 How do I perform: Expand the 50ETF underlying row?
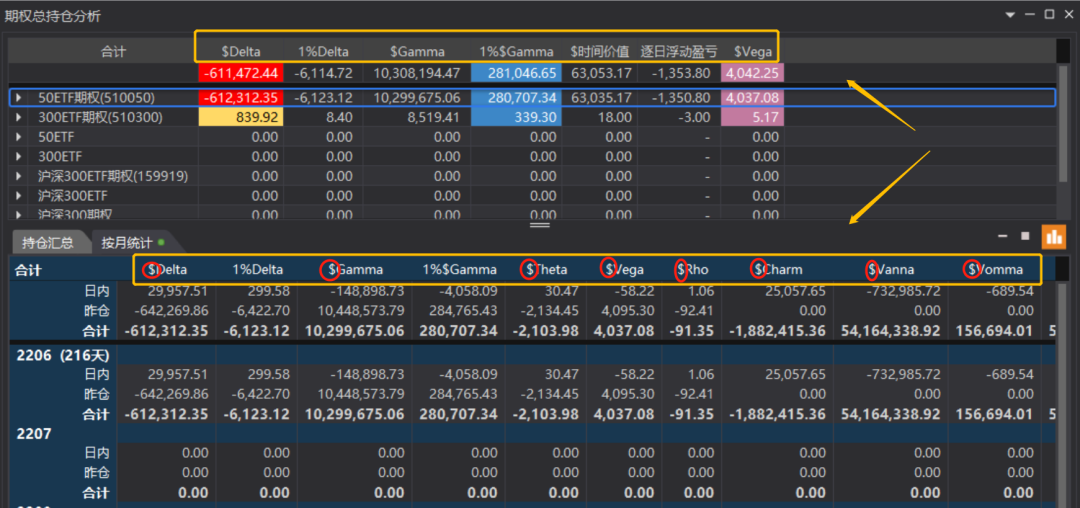point(18,137)
